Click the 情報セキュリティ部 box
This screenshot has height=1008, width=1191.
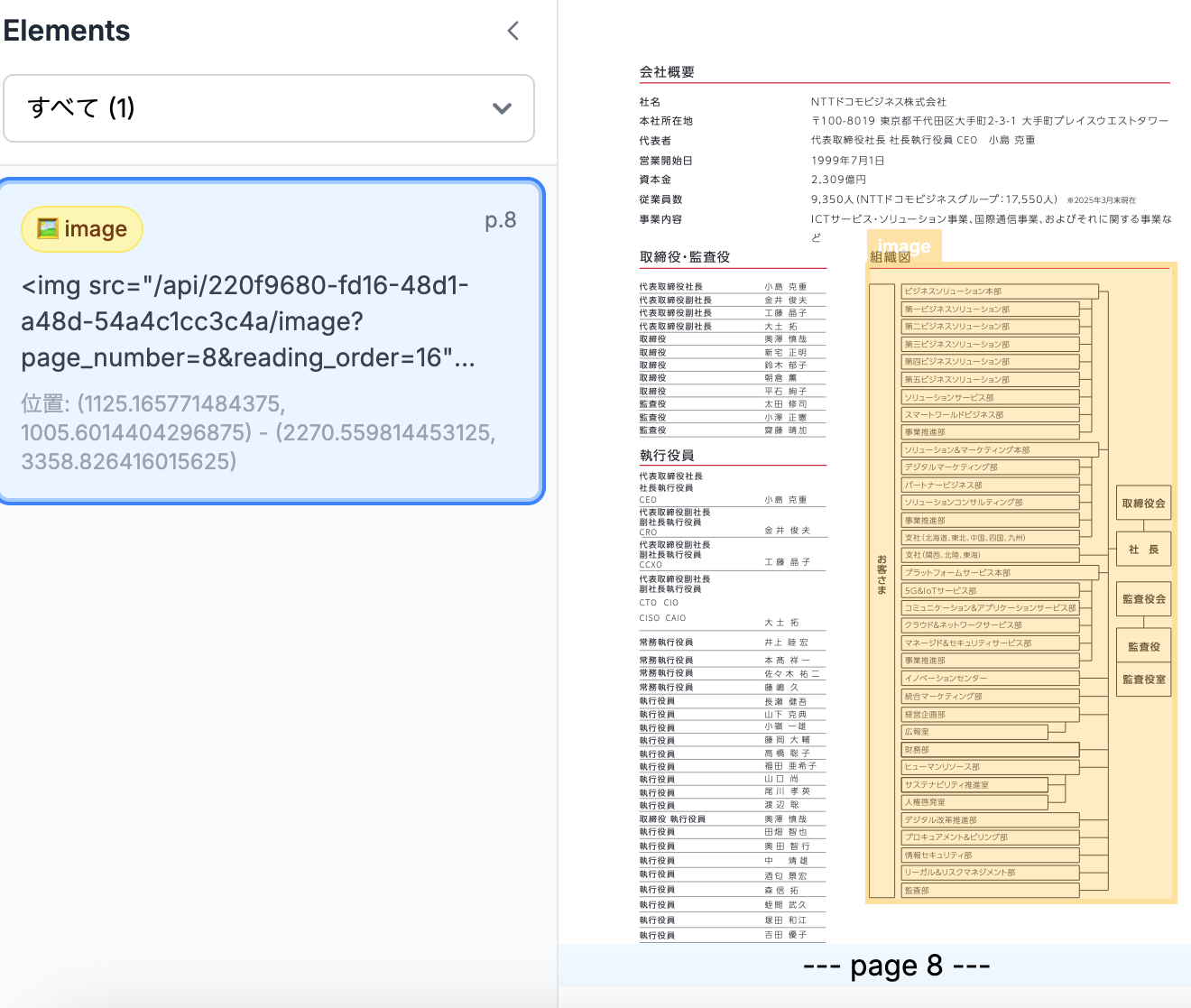(x=990, y=855)
